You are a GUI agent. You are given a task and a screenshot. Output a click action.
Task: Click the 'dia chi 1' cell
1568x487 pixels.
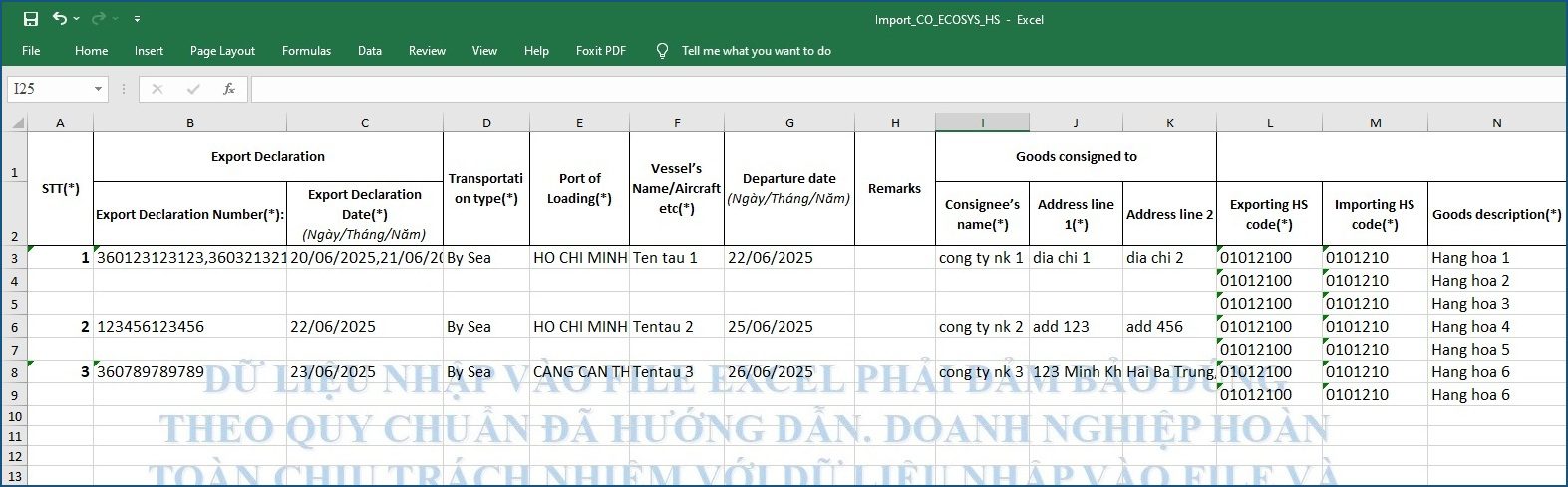coord(1076,258)
